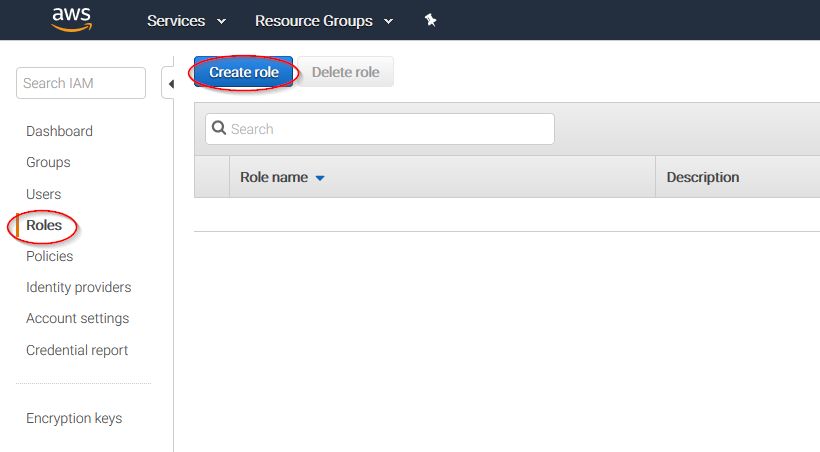Open the Policies section
The height and width of the screenshot is (452, 820).
(x=49, y=256)
